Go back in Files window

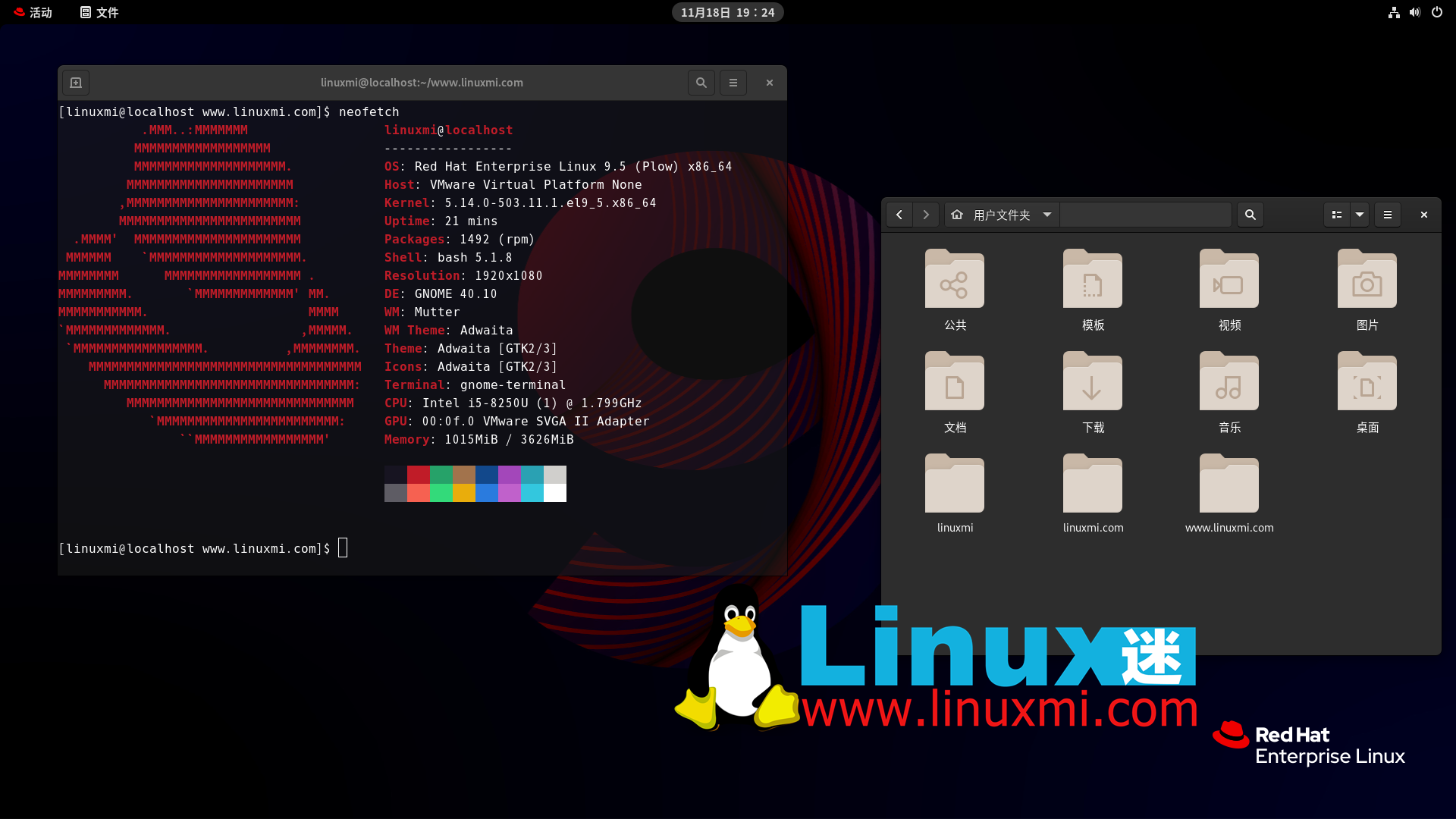pyautogui.click(x=899, y=215)
